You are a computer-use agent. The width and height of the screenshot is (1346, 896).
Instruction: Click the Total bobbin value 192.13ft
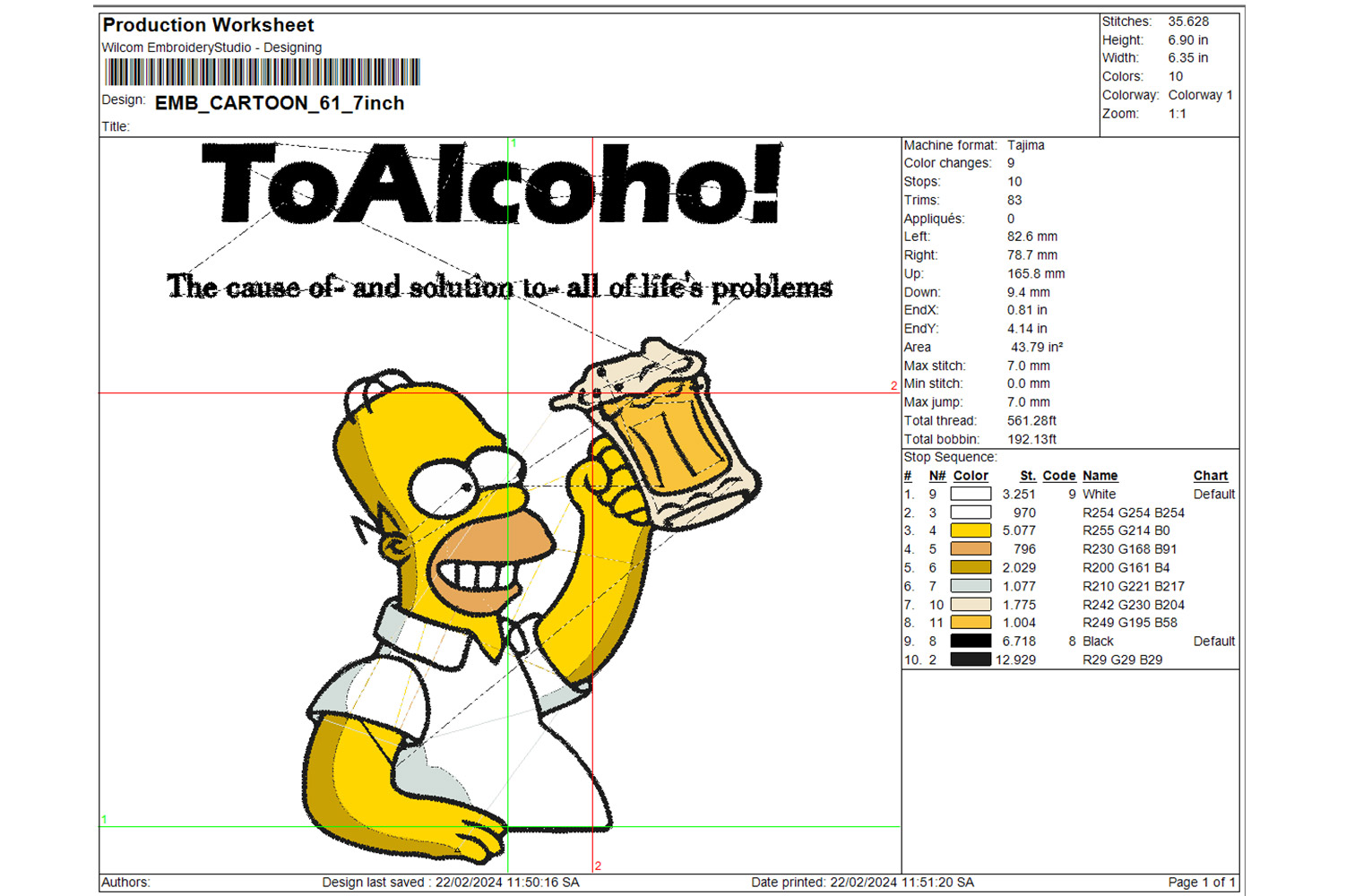click(x=1031, y=439)
